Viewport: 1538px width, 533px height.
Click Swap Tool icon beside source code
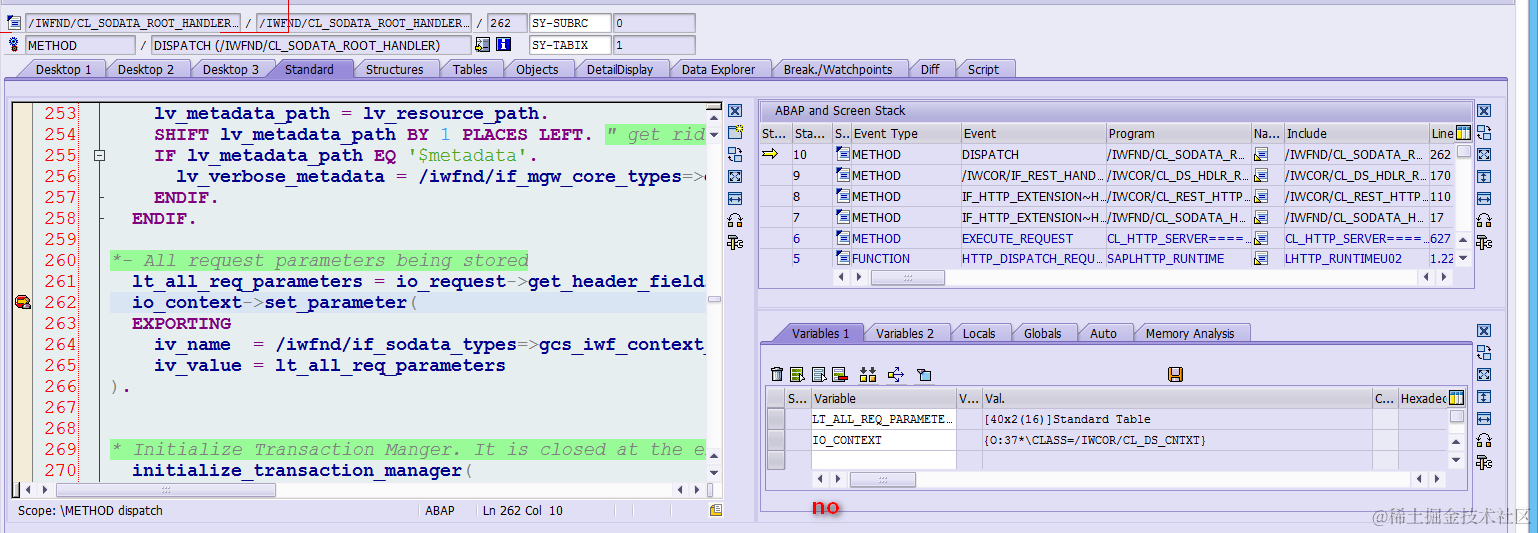735,154
